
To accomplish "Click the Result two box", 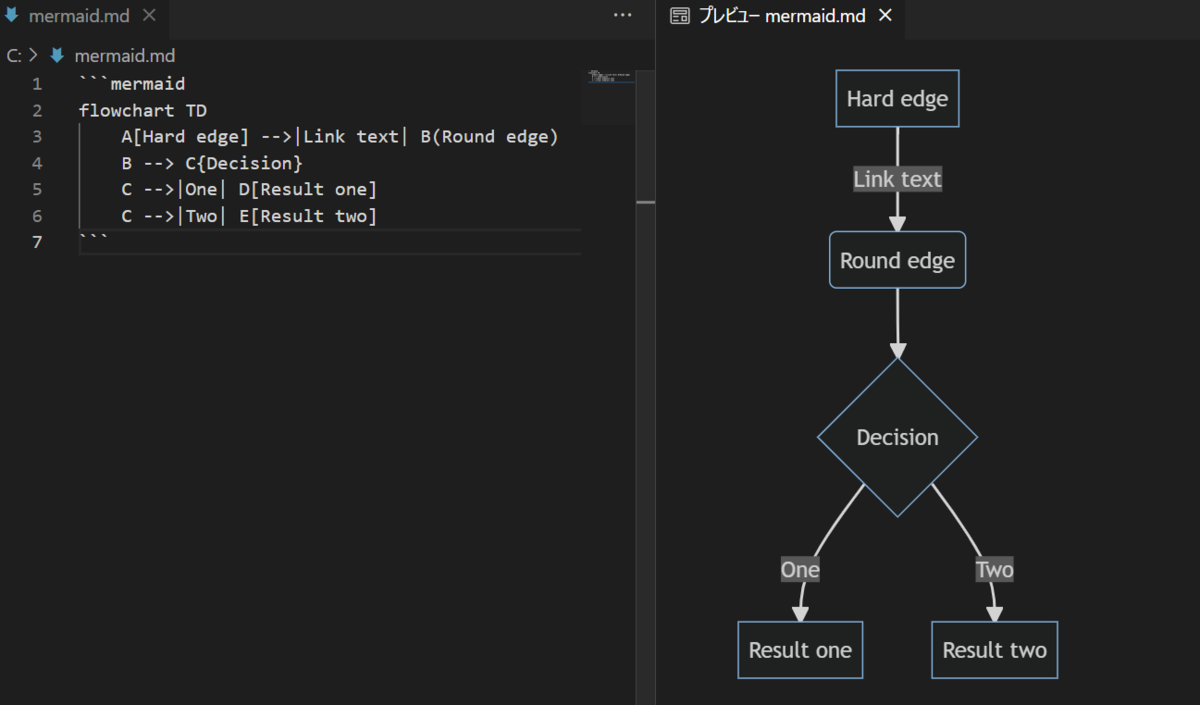I will (x=994, y=650).
